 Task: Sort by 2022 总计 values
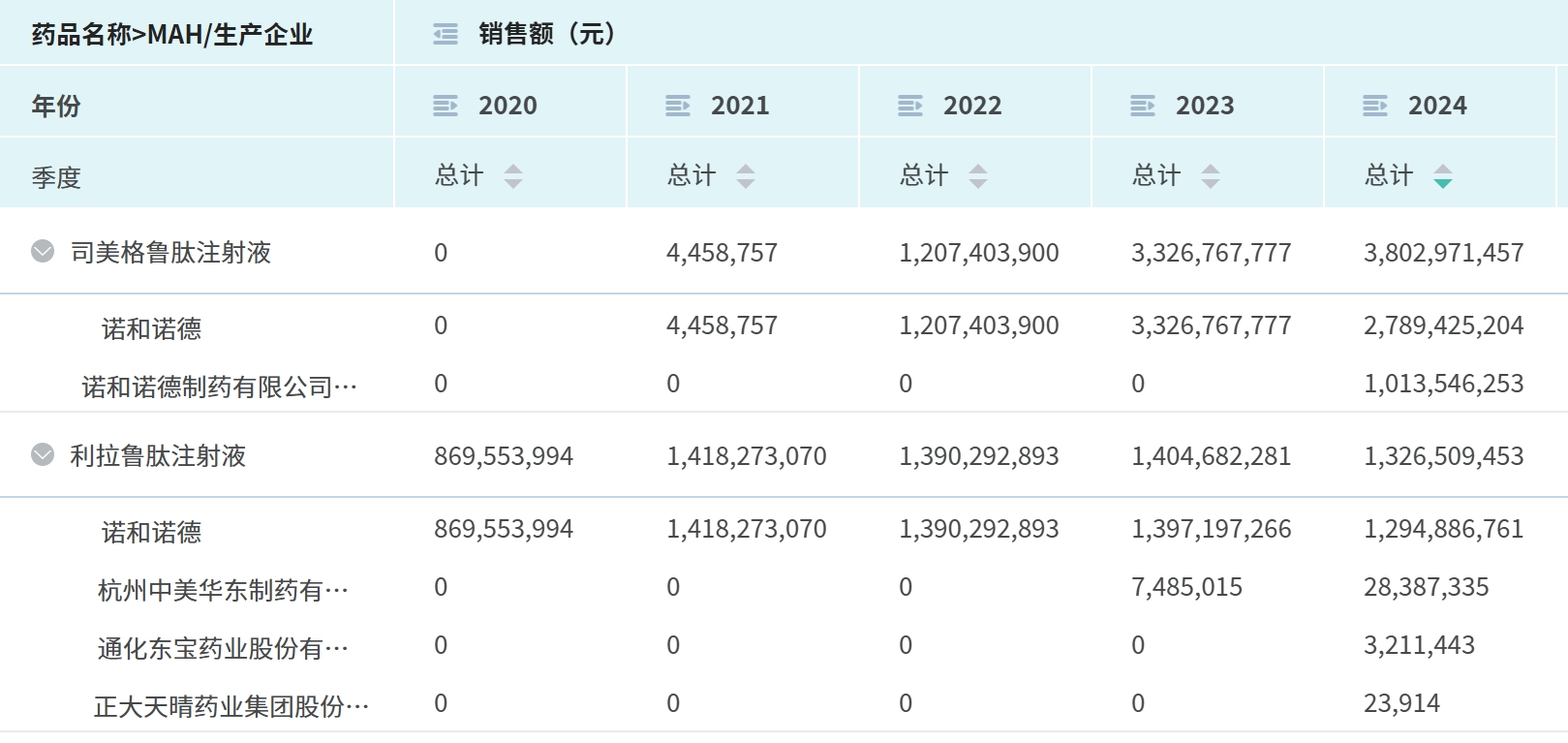pyautogui.click(x=978, y=176)
